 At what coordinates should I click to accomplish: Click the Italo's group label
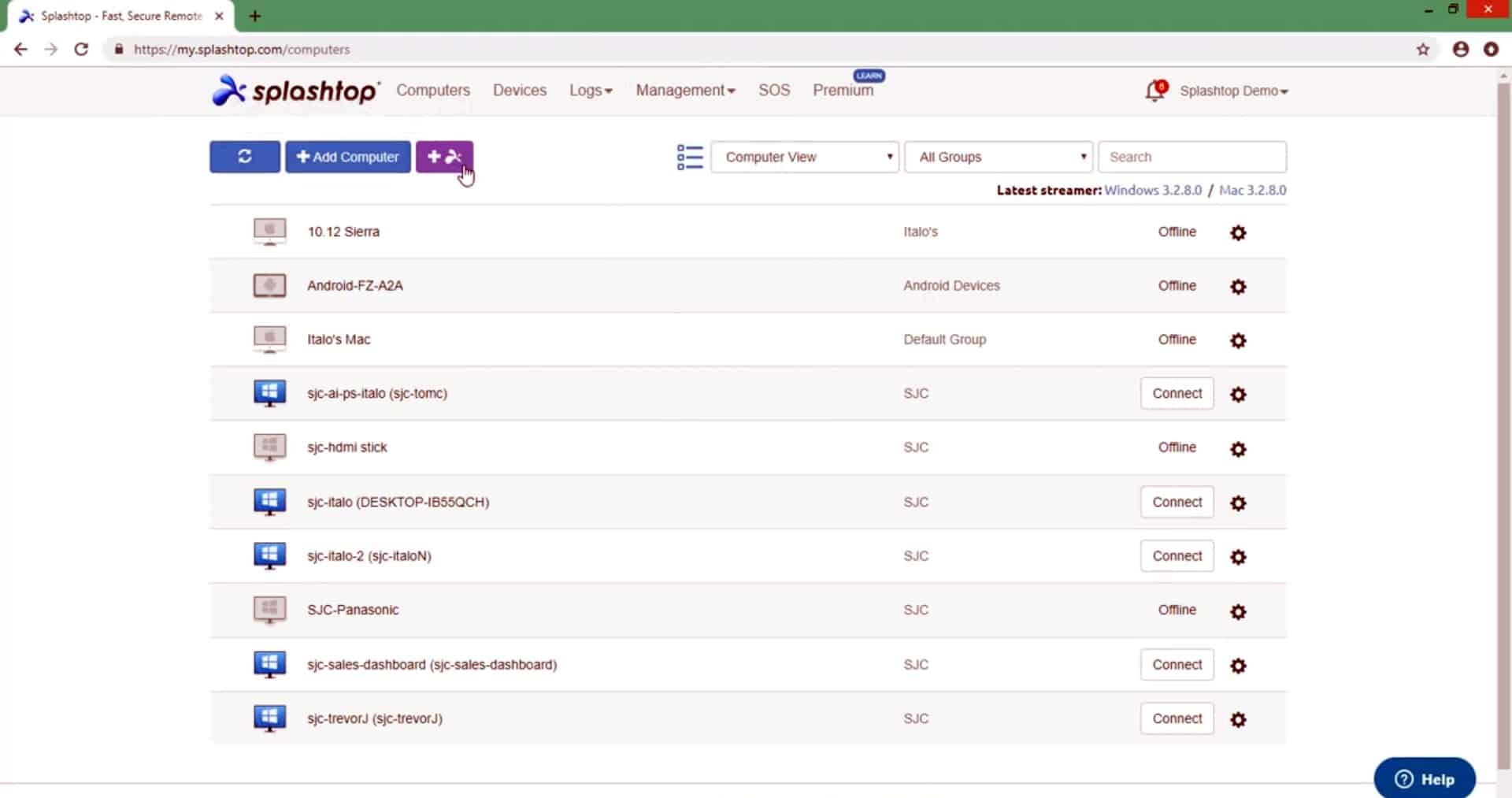(921, 232)
